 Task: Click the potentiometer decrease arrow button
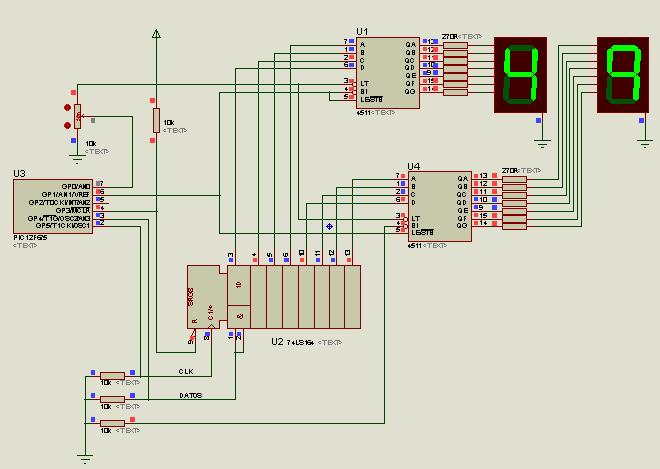click(x=67, y=125)
